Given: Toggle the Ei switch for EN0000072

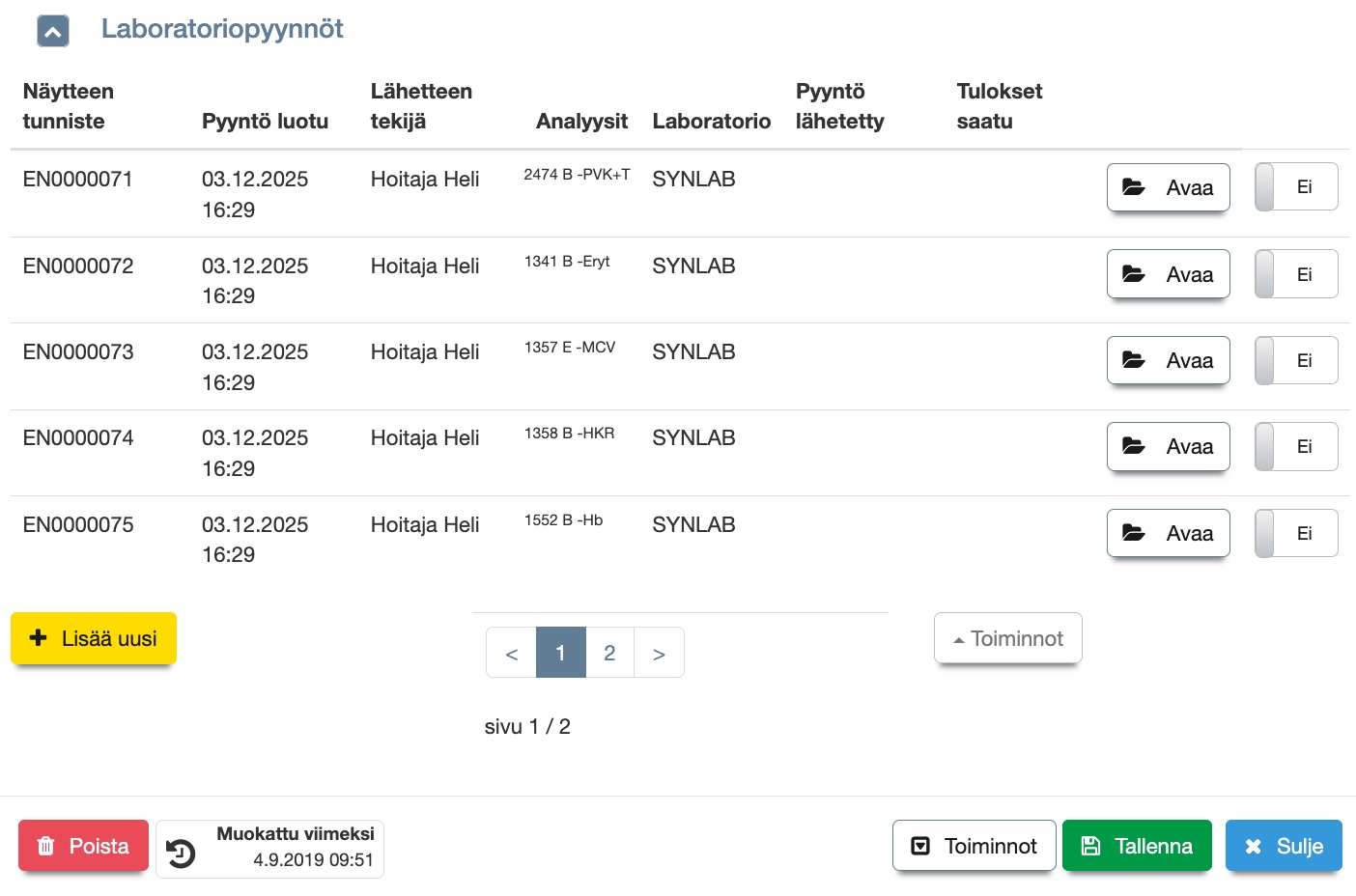Looking at the screenshot, I should coord(1295,274).
